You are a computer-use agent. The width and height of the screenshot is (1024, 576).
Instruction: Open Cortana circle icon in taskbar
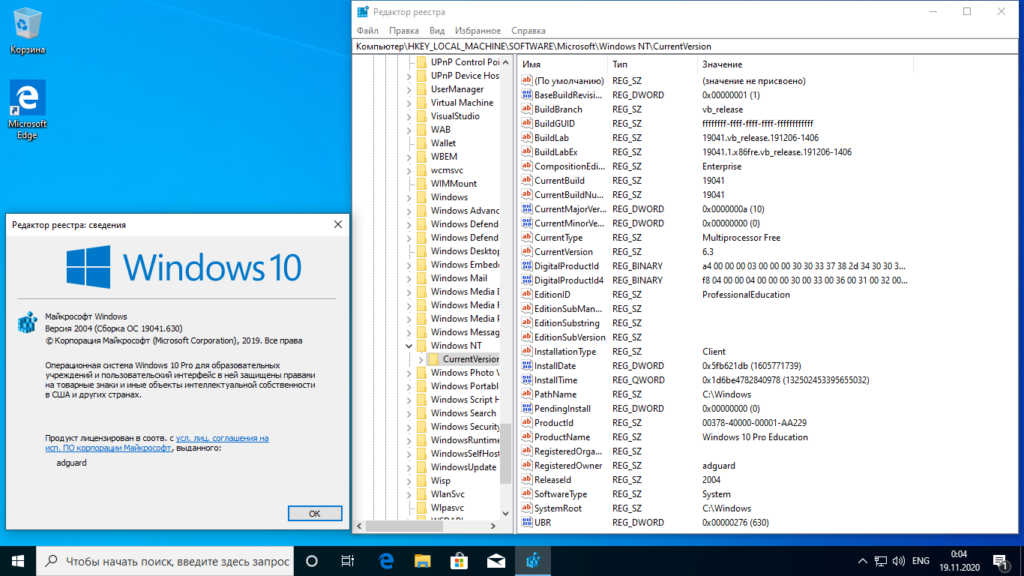coord(312,561)
